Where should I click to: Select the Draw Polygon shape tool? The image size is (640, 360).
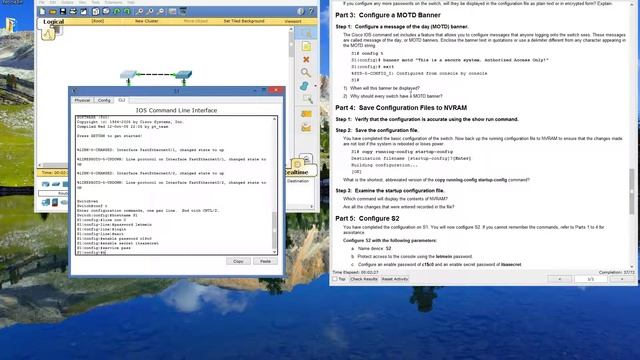(304, 86)
